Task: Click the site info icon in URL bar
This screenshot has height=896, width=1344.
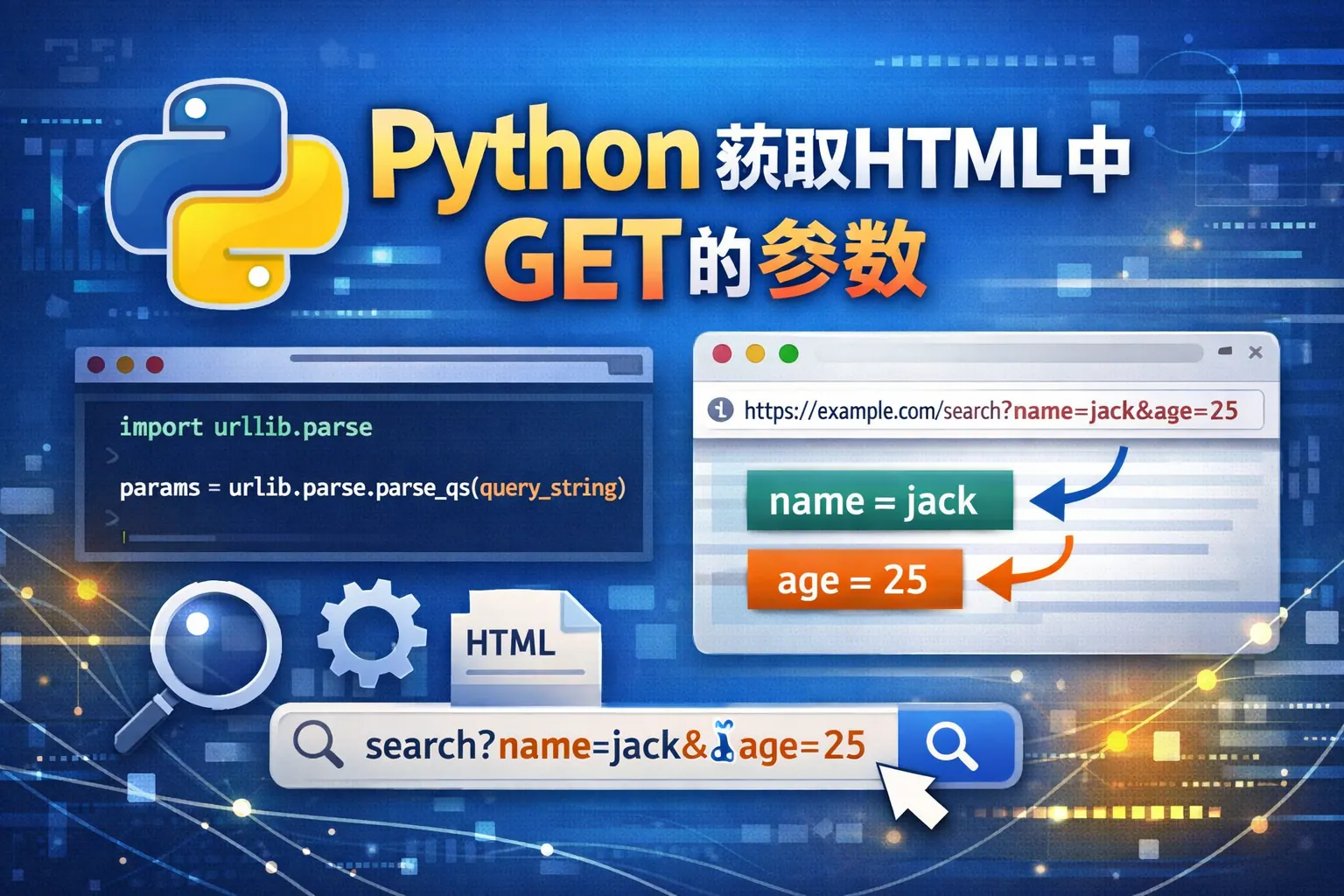Action: [720, 409]
